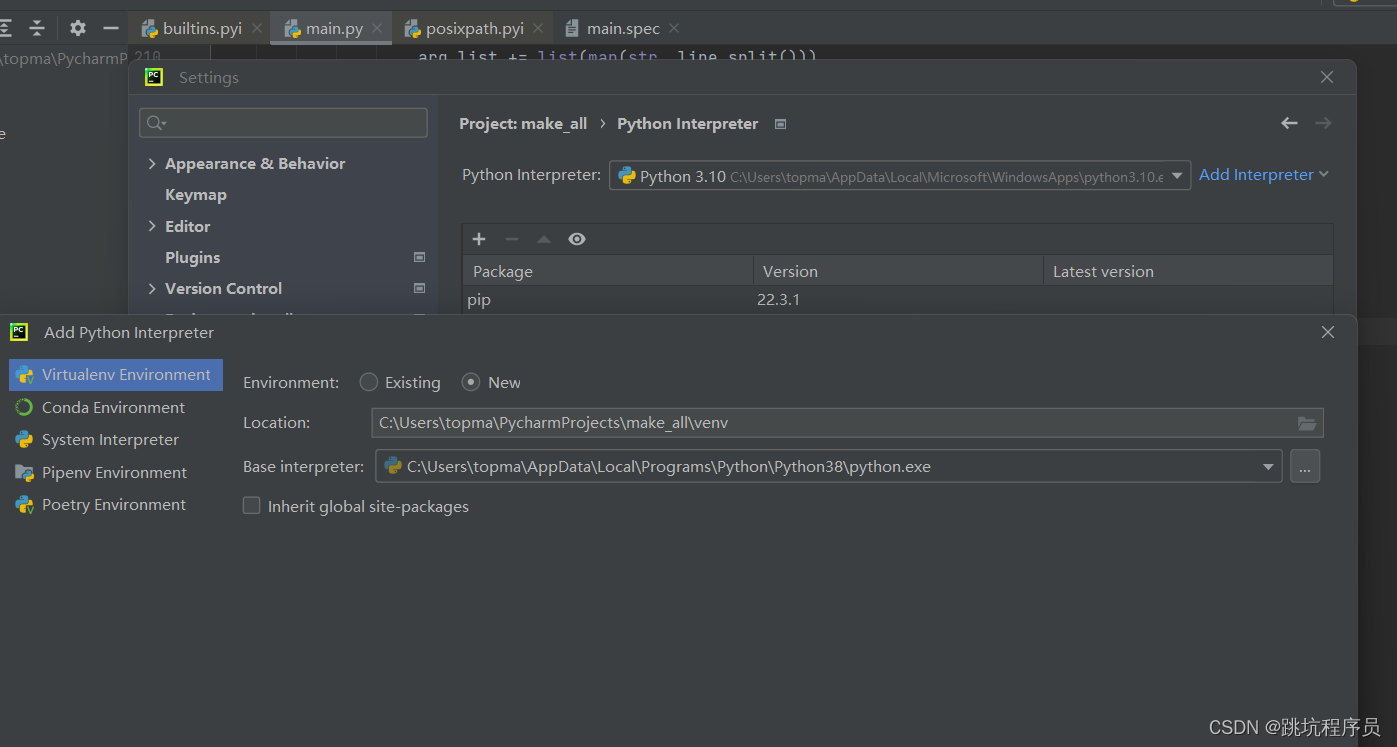Sort by Latest version column header

pos(1188,271)
